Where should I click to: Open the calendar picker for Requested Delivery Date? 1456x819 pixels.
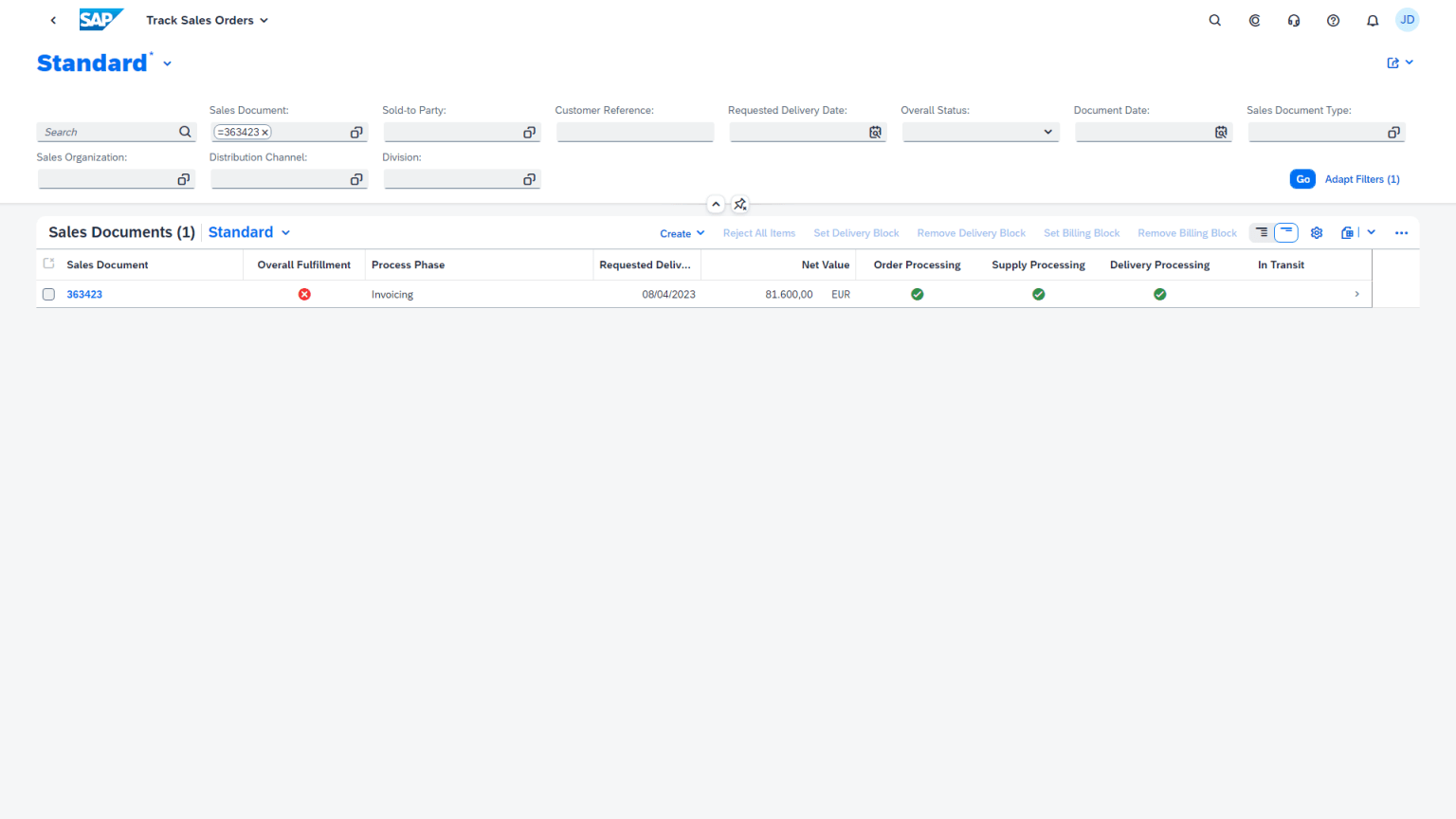874,132
